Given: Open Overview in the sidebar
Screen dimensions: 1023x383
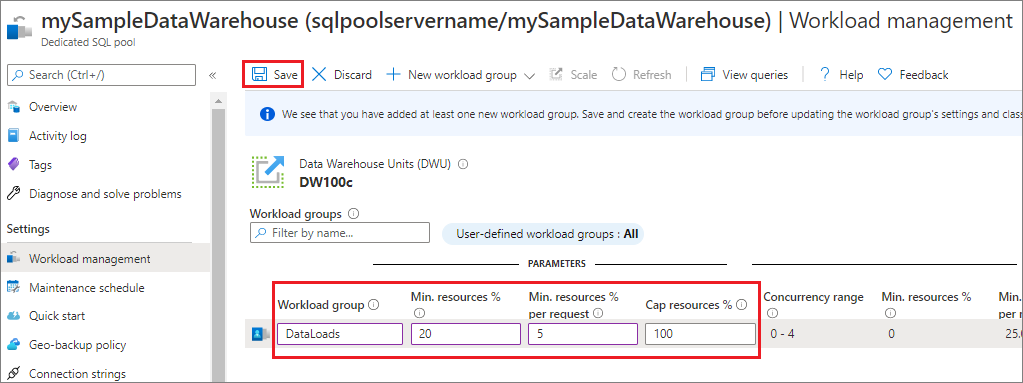Looking at the screenshot, I should 53,107.
